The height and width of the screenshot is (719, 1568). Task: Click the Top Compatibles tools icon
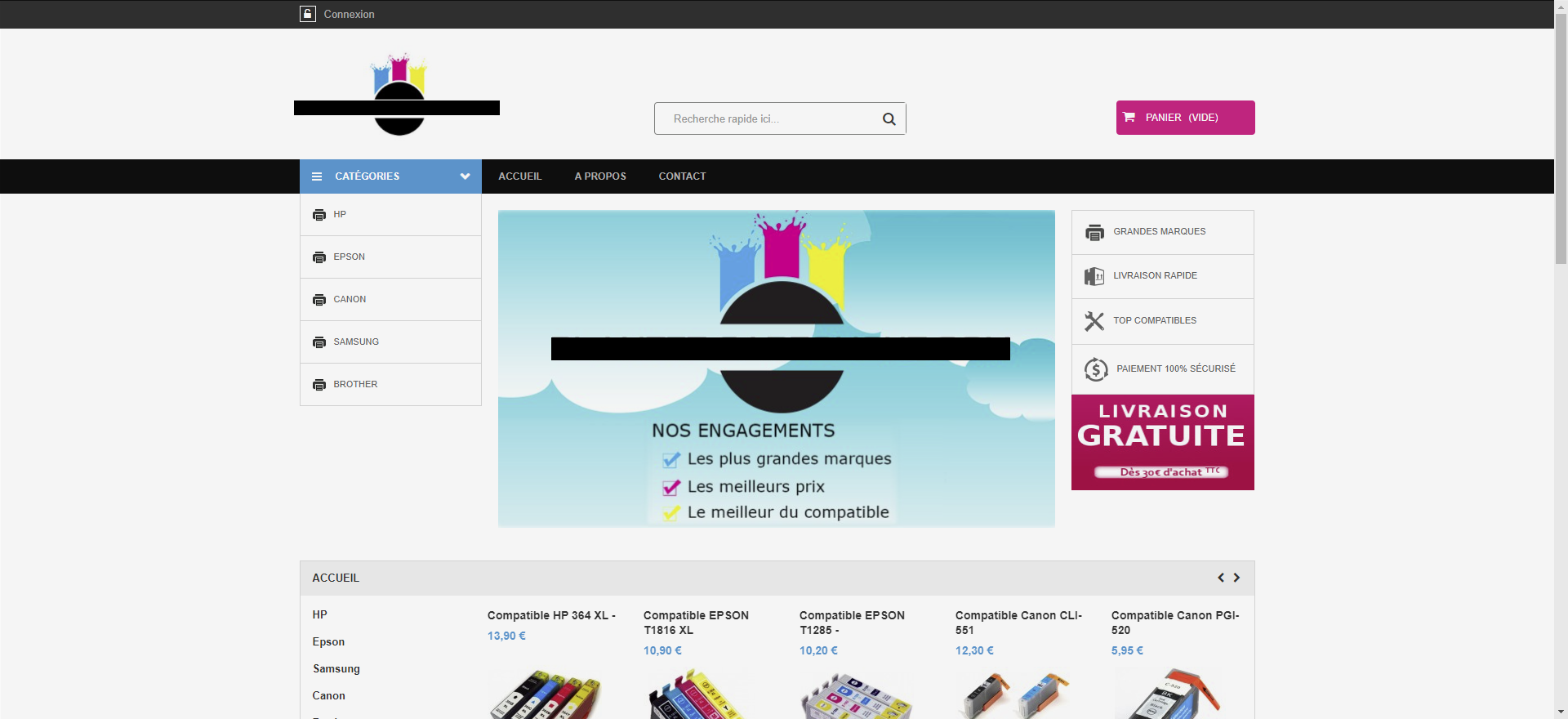tap(1094, 321)
